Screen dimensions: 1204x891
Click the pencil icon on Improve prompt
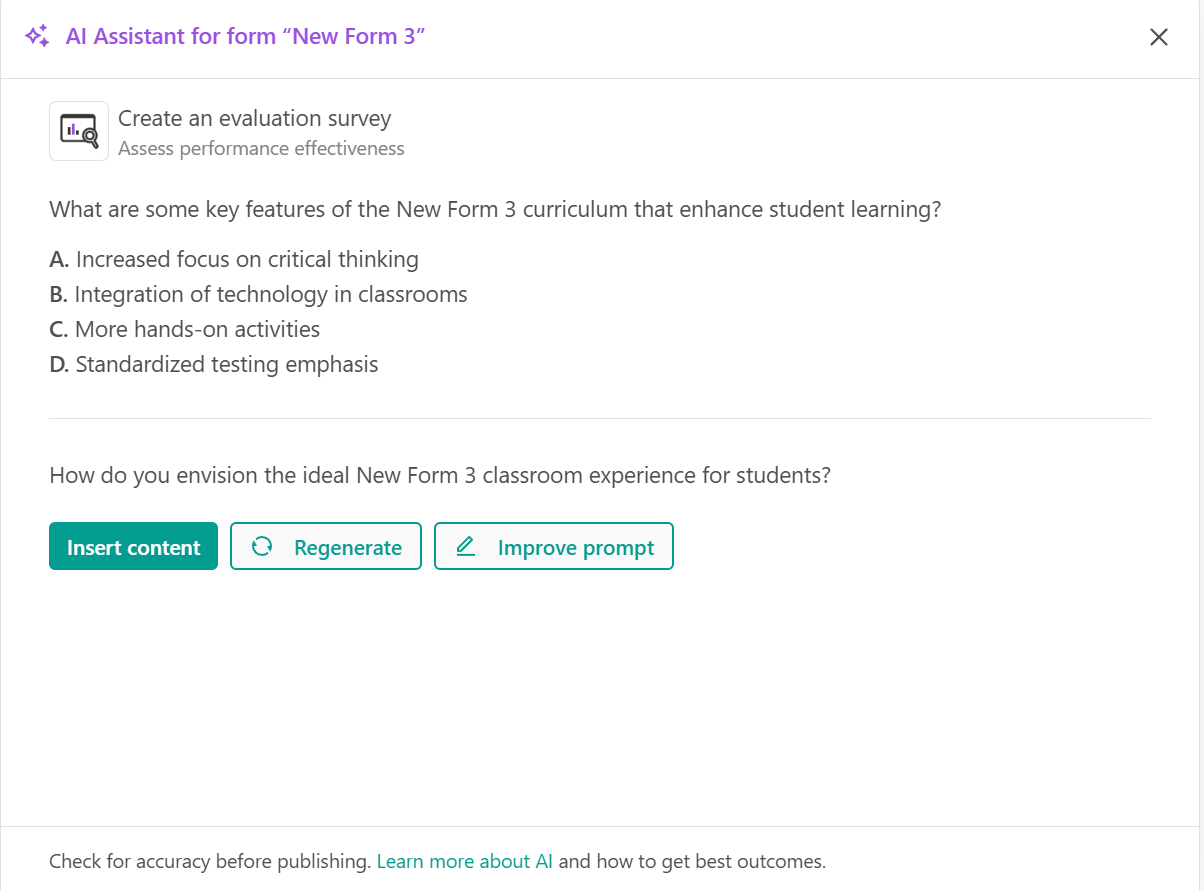point(466,547)
